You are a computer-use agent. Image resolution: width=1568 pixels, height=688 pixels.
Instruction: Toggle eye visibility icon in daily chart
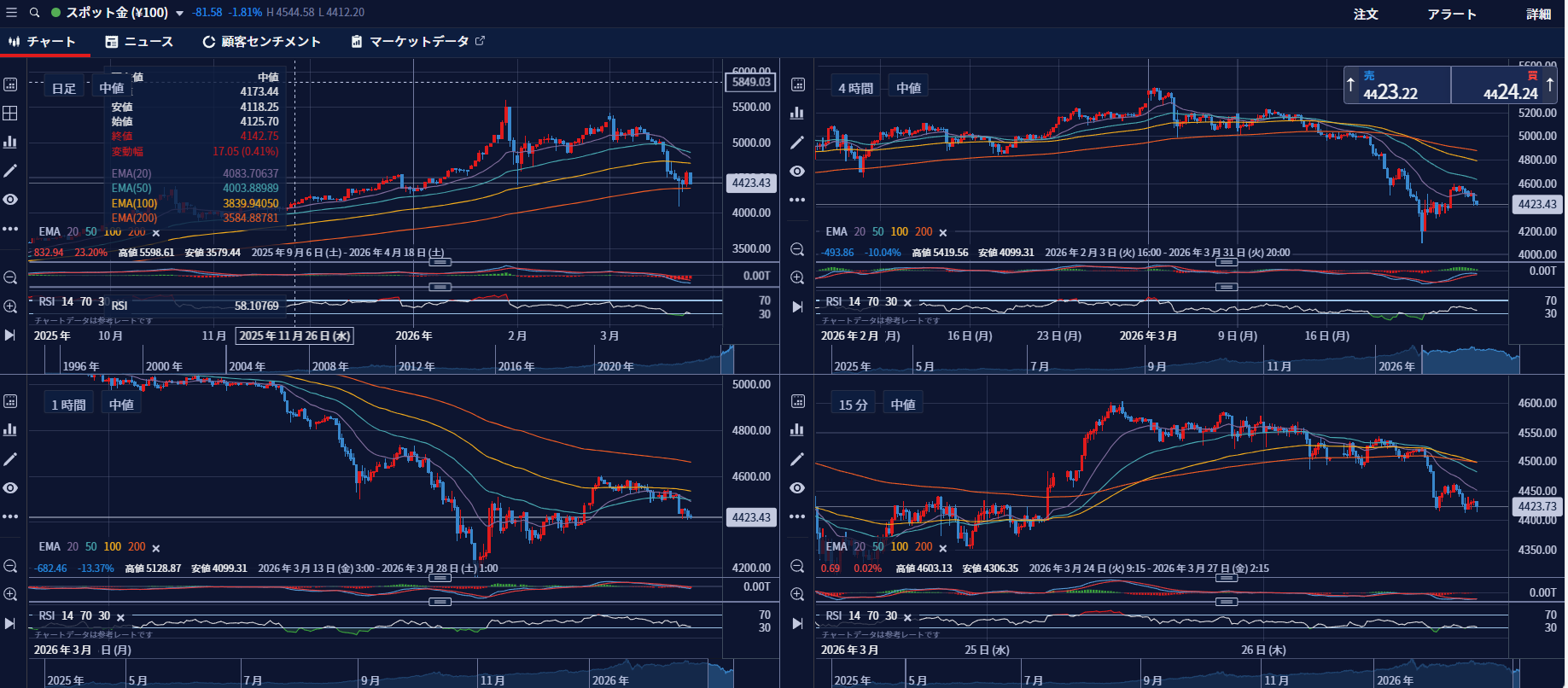coord(10,200)
